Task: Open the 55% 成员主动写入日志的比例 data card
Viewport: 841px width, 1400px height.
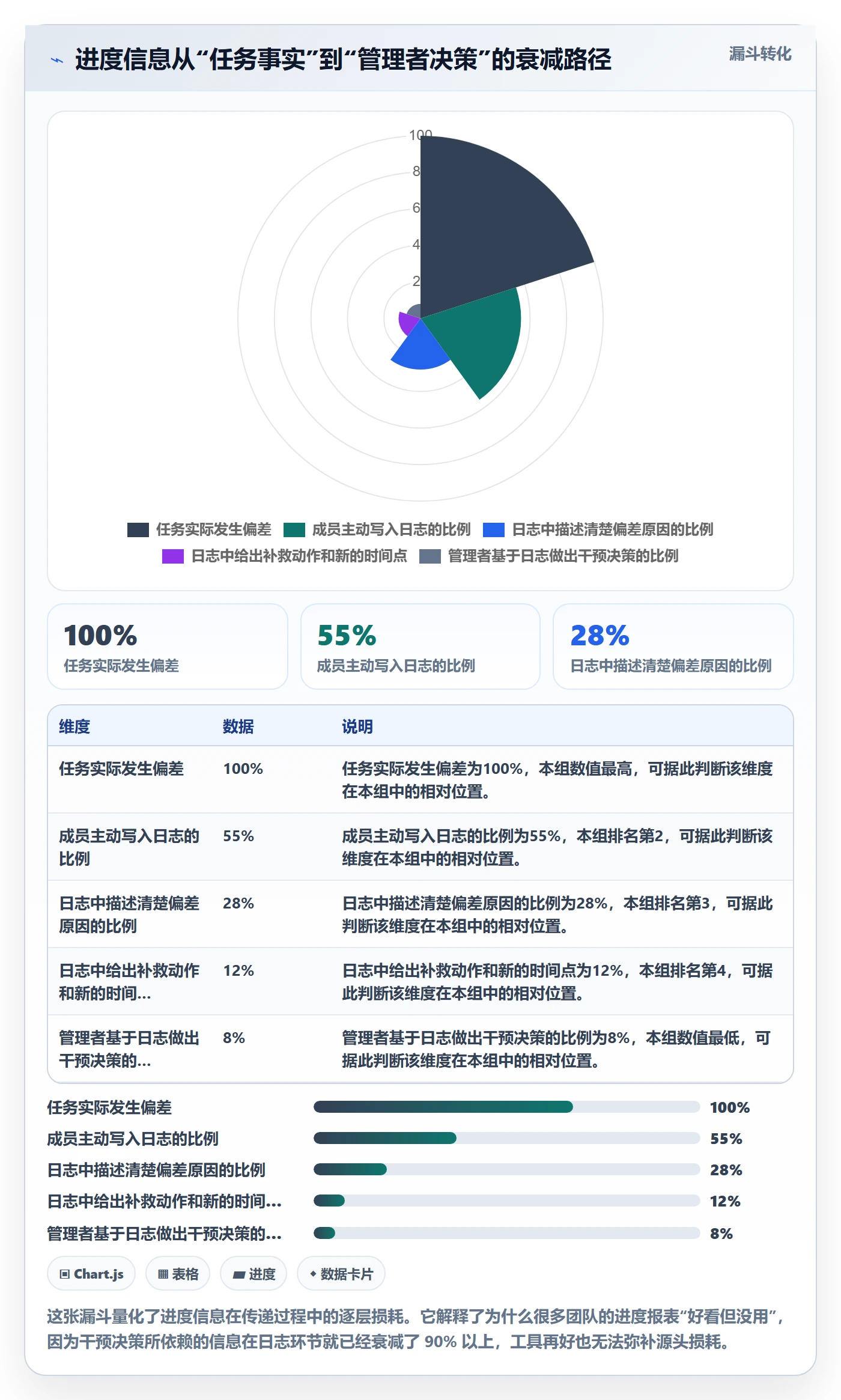Action: pyautogui.click(x=421, y=647)
